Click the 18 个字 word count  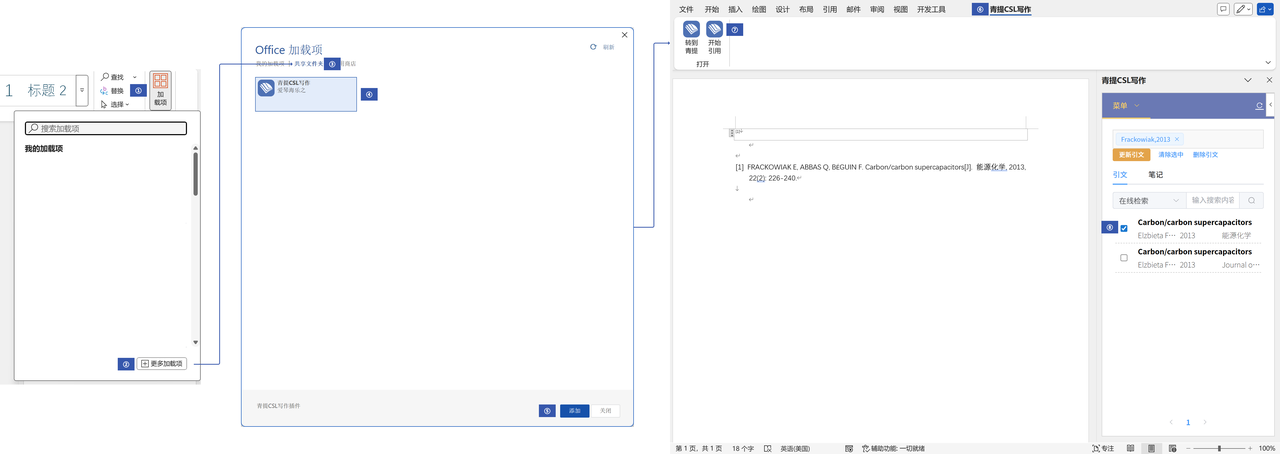tap(742, 448)
